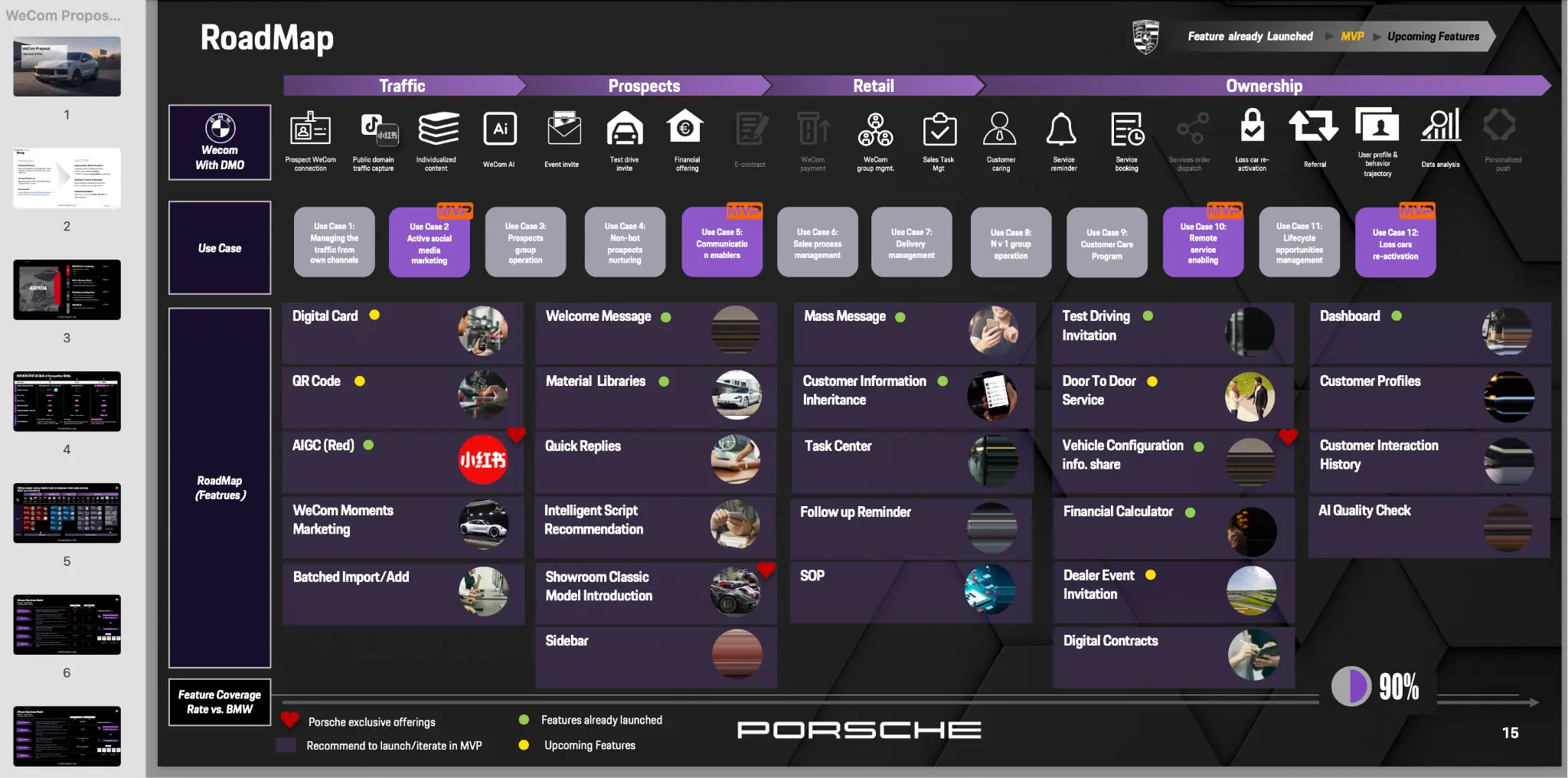Select the Traffic stage header
This screenshot has width=1568, height=778.
pos(402,86)
